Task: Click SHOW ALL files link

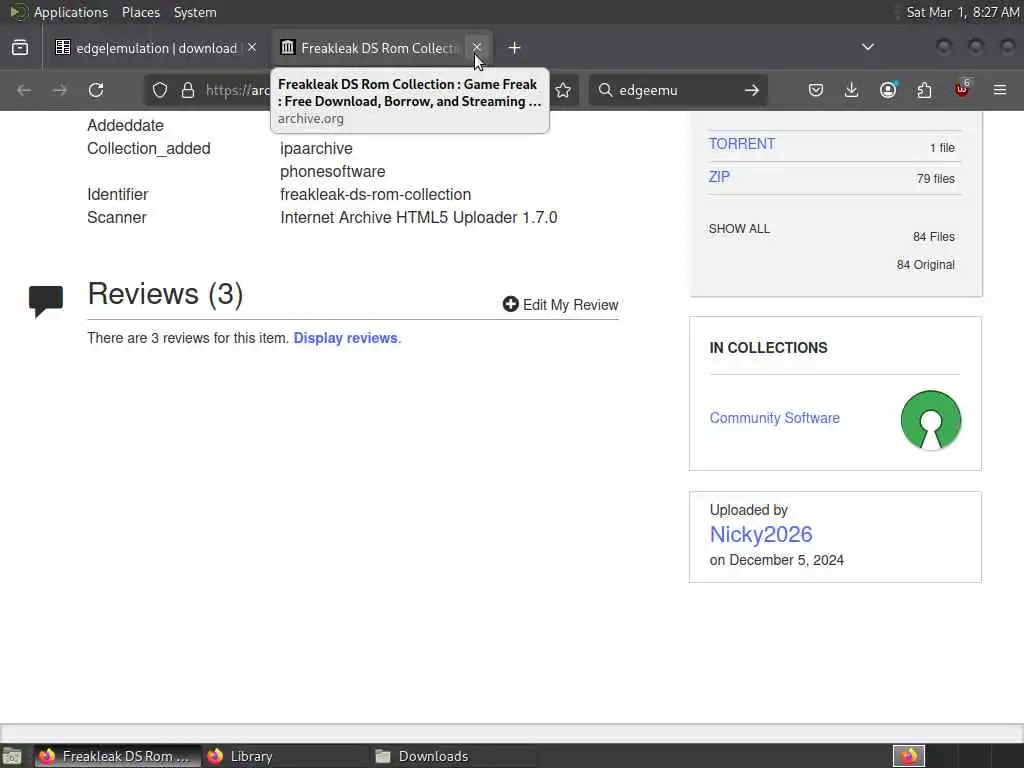Action: click(739, 229)
